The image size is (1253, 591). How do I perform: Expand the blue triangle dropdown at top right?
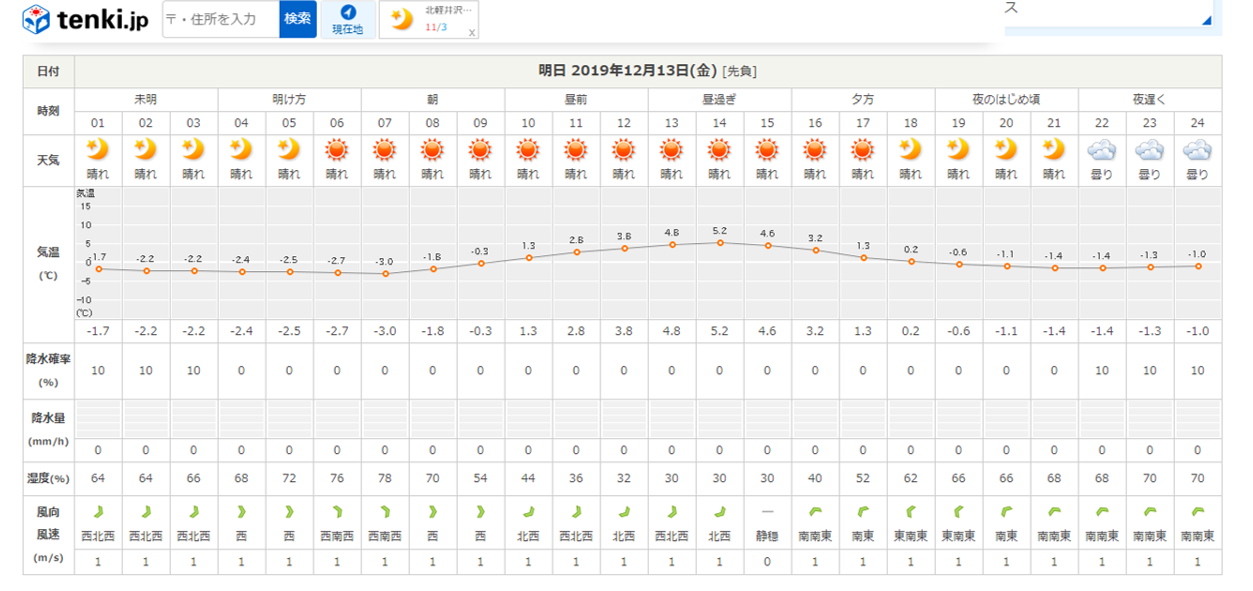1206,20
